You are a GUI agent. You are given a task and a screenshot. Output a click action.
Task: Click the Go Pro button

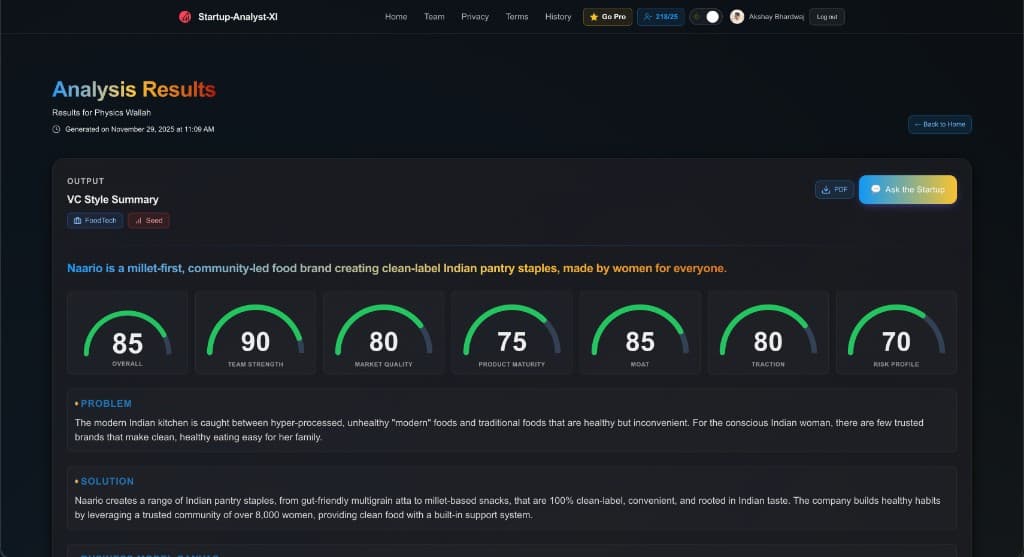(607, 17)
